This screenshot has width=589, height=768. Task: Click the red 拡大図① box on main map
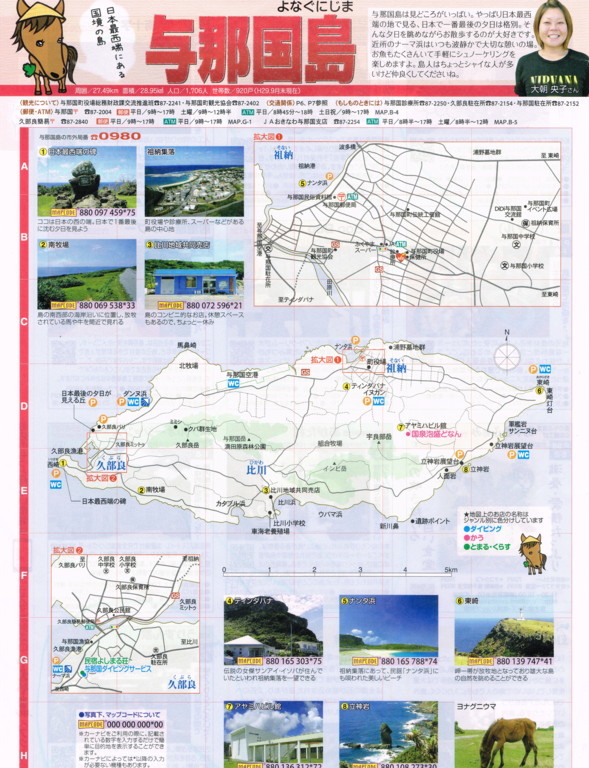(x=363, y=360)
